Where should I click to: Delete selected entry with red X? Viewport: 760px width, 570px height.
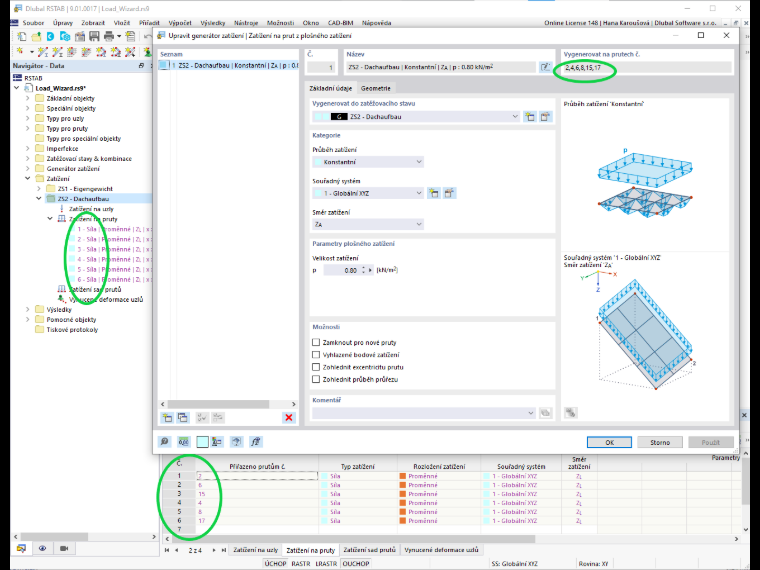tap(289, 418)
